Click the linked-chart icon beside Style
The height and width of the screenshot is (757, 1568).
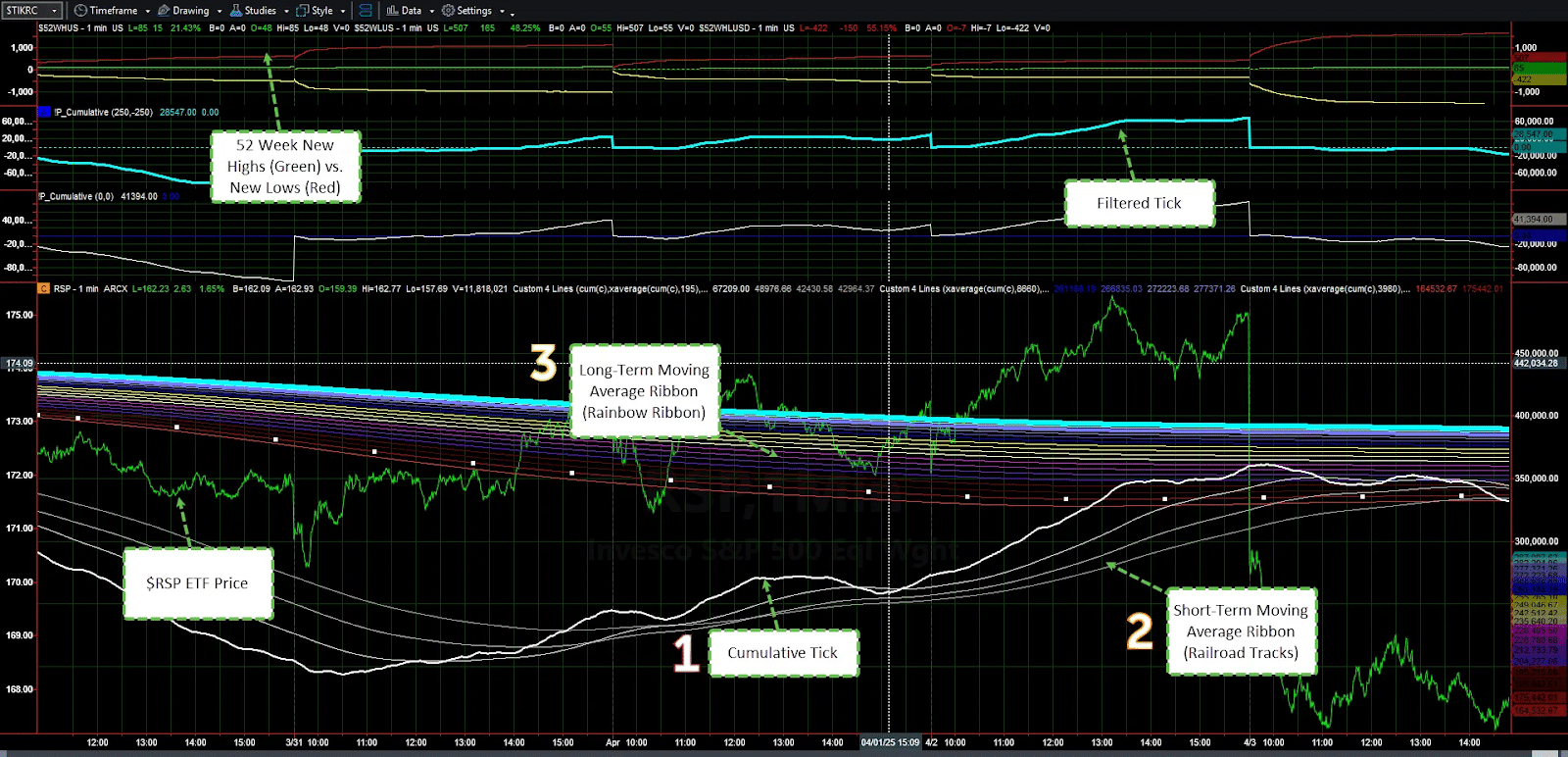point(366,11)
